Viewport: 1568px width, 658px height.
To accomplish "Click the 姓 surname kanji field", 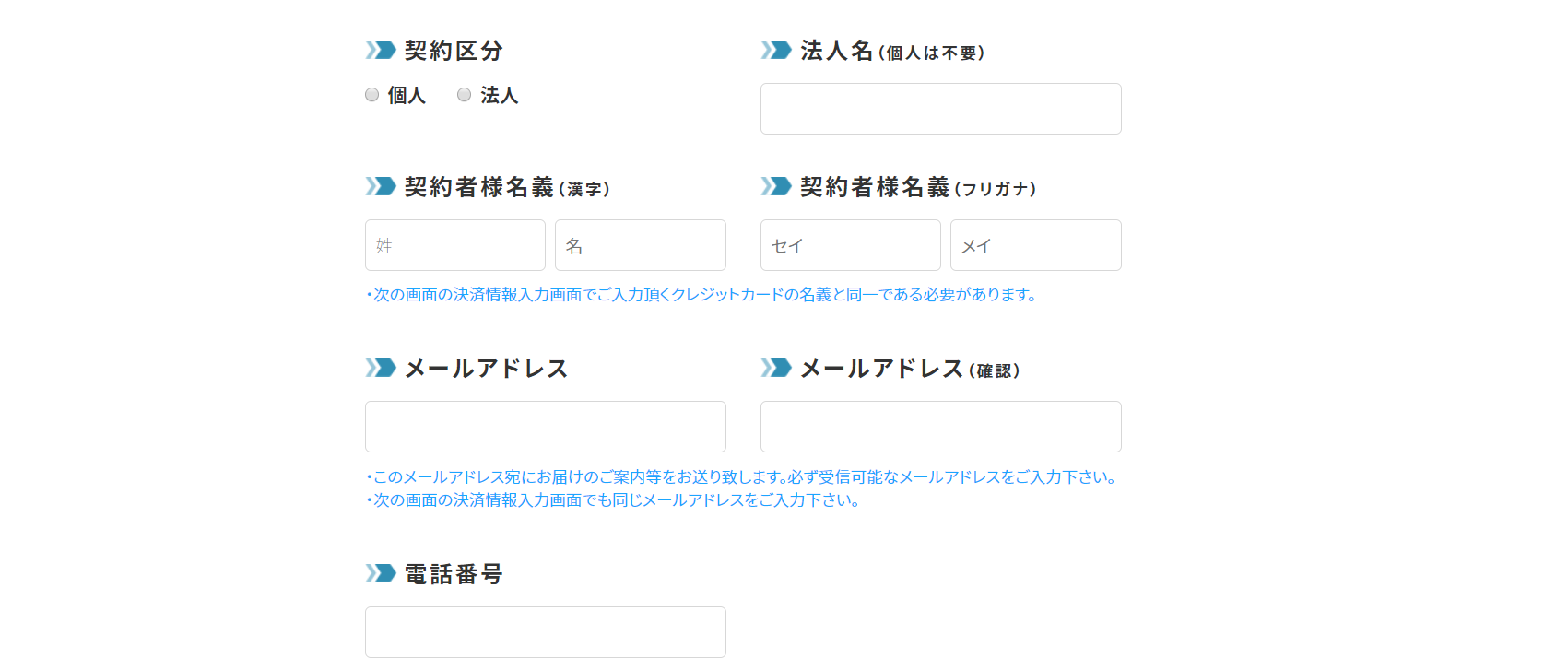I will pos(454,245).
